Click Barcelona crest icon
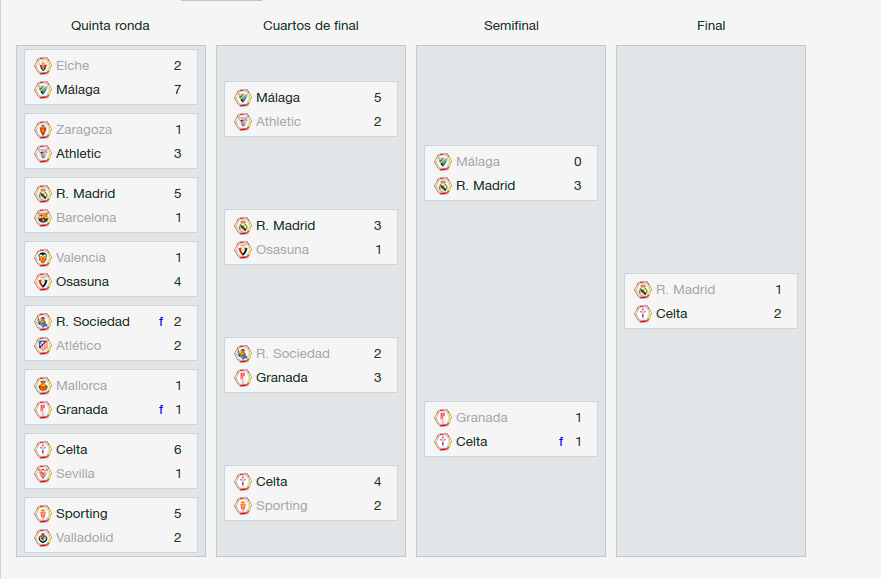The height and width of the screenshot is (579, 881). pyautogui.click(x=43, y=217)
